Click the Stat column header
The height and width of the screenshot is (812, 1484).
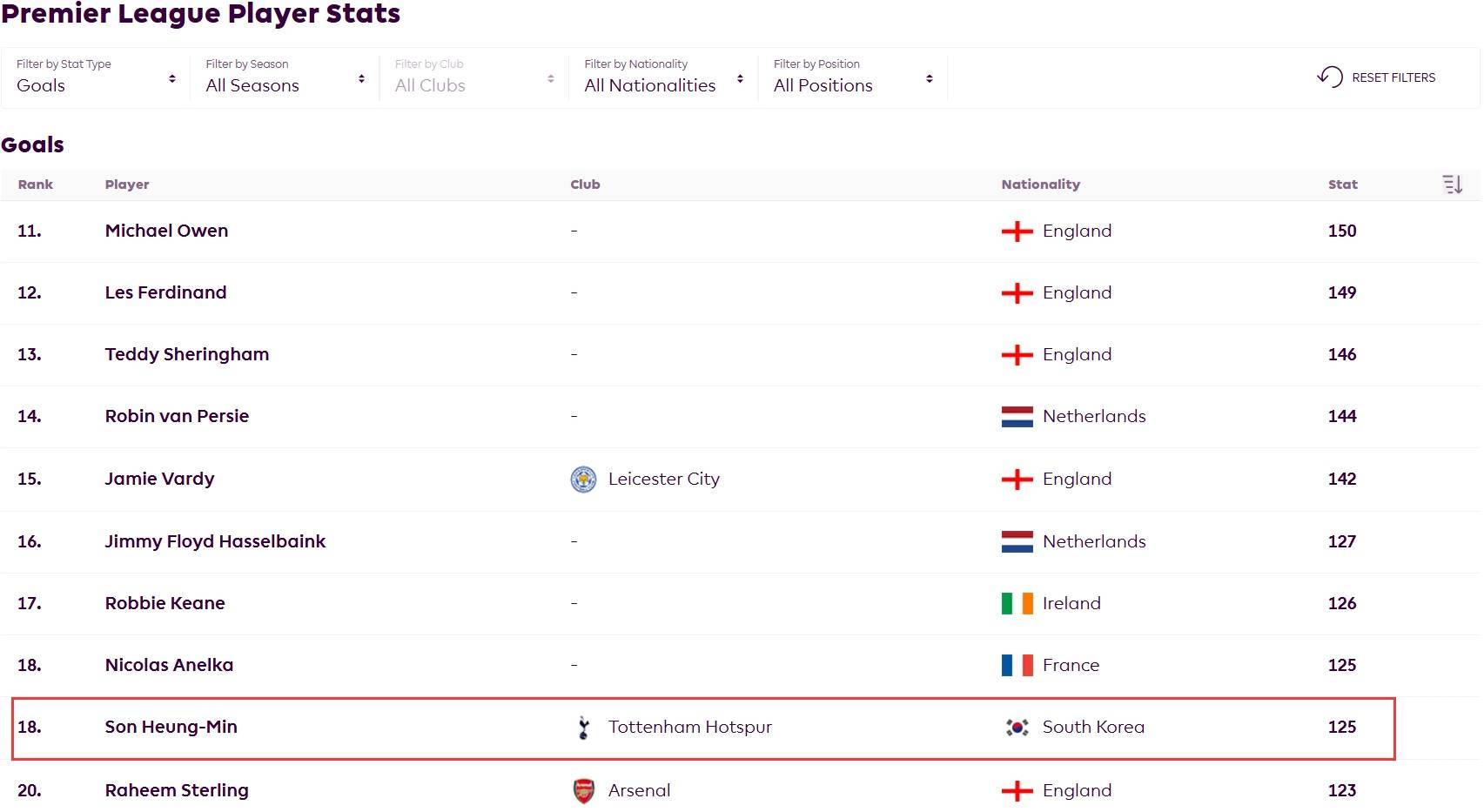tap(1342, 185)
